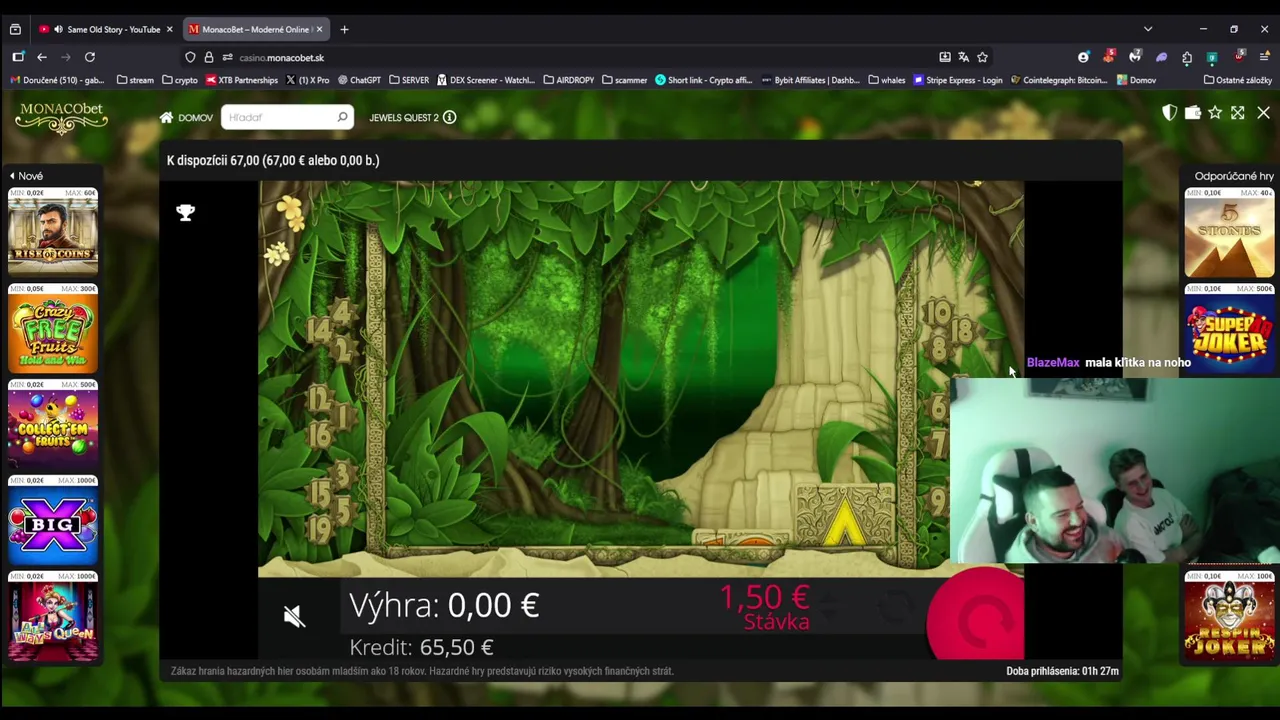The width and height of the screenshot is (1280, 720).
Task: Select the MonacoBet browser tab
Action: 255,29
